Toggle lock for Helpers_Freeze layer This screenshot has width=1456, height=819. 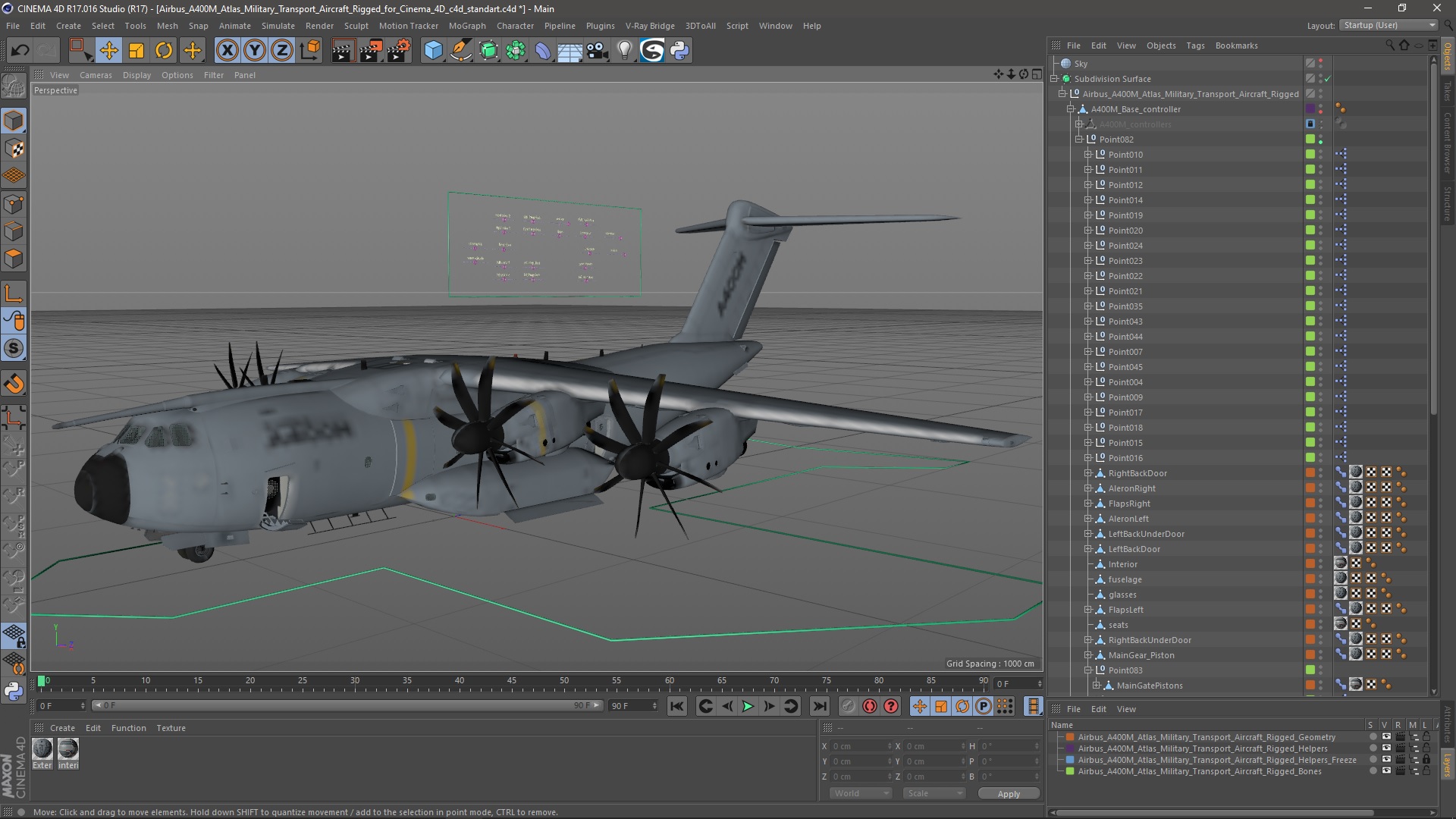(x=1426, y=760)
